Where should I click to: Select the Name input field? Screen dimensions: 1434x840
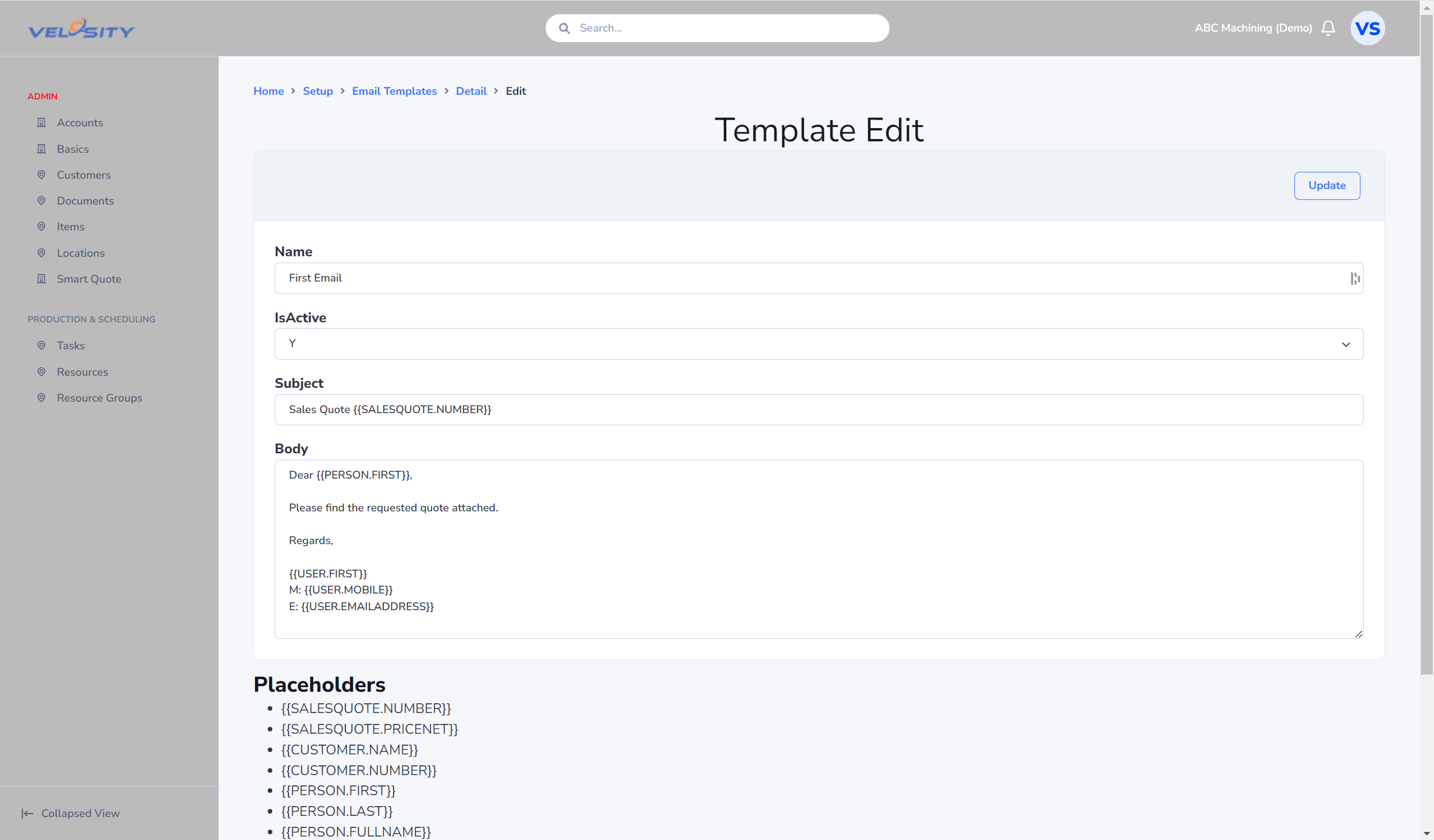pos(819,278)
